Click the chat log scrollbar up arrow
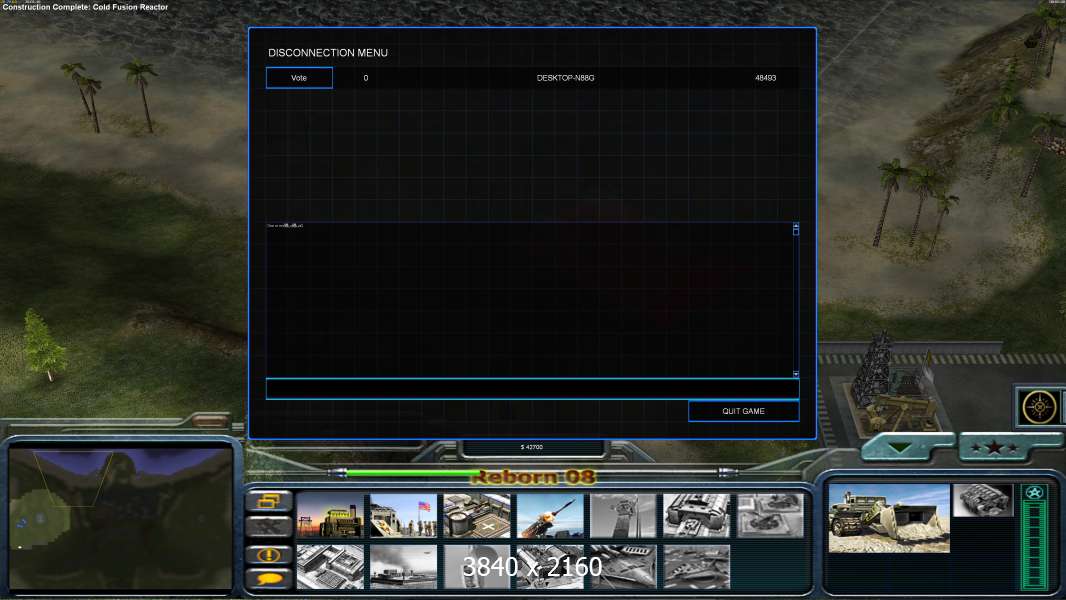 click(x=796, y=227)
